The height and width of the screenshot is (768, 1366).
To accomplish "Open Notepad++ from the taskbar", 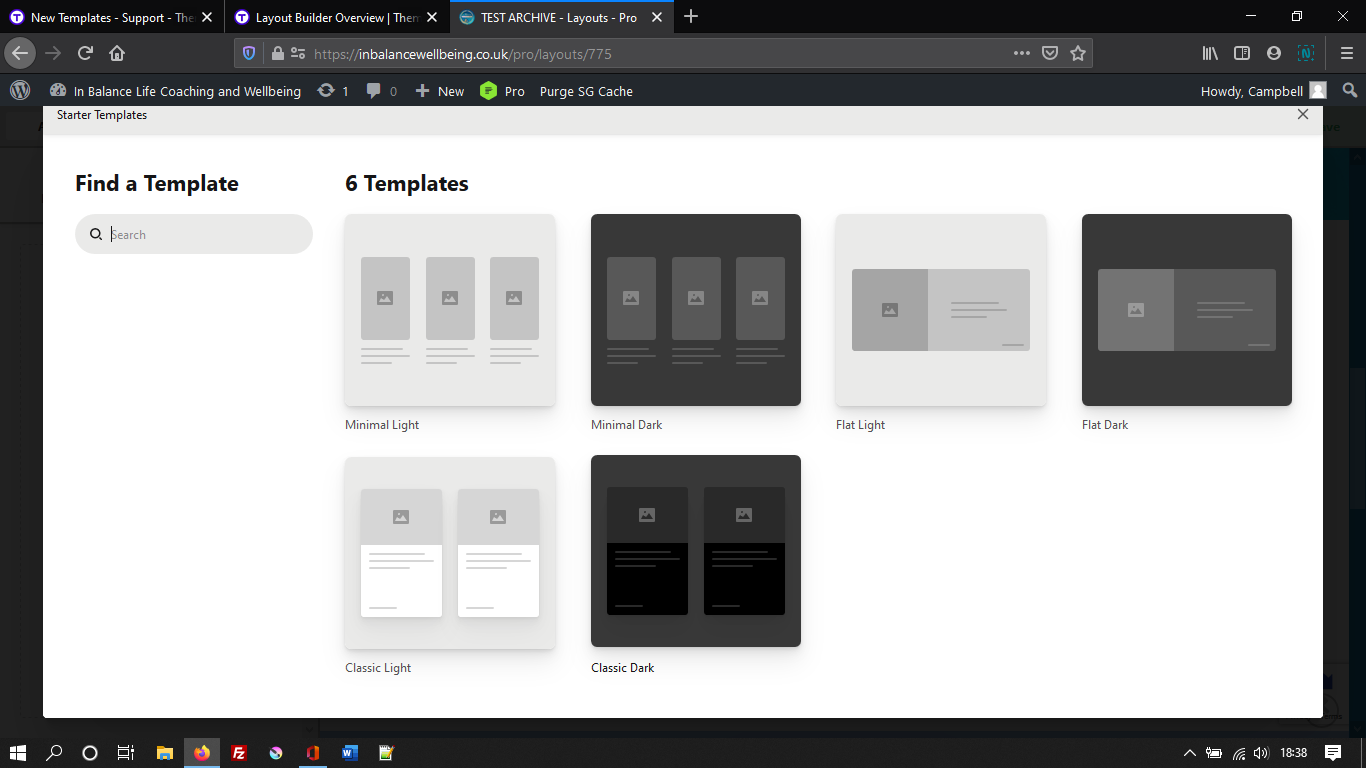I will tap(387, 753).
